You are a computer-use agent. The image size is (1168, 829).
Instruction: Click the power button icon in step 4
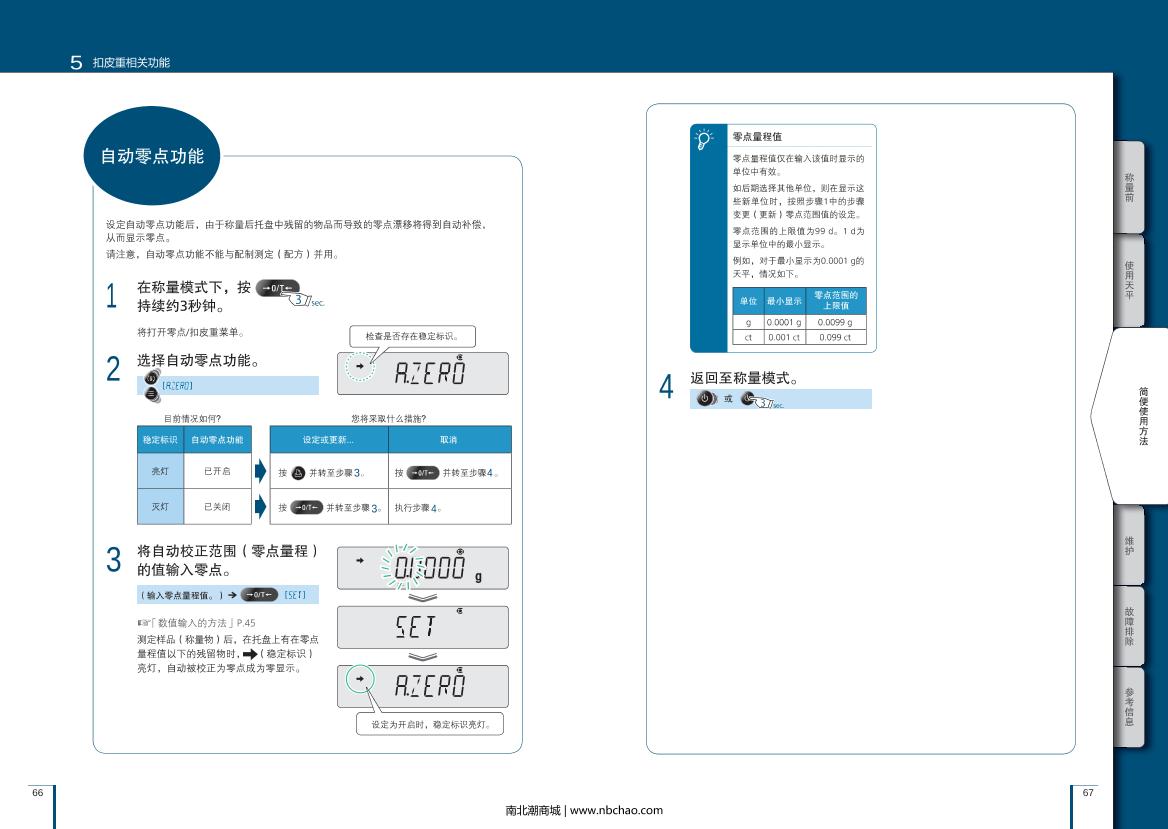point(705,399)
